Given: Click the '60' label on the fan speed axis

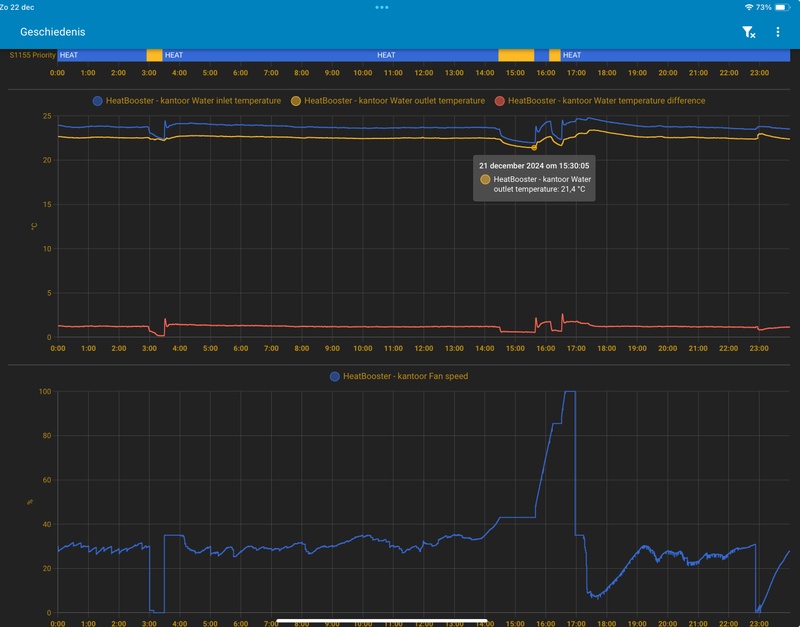Looking at the screenshot, I should 47,480.
